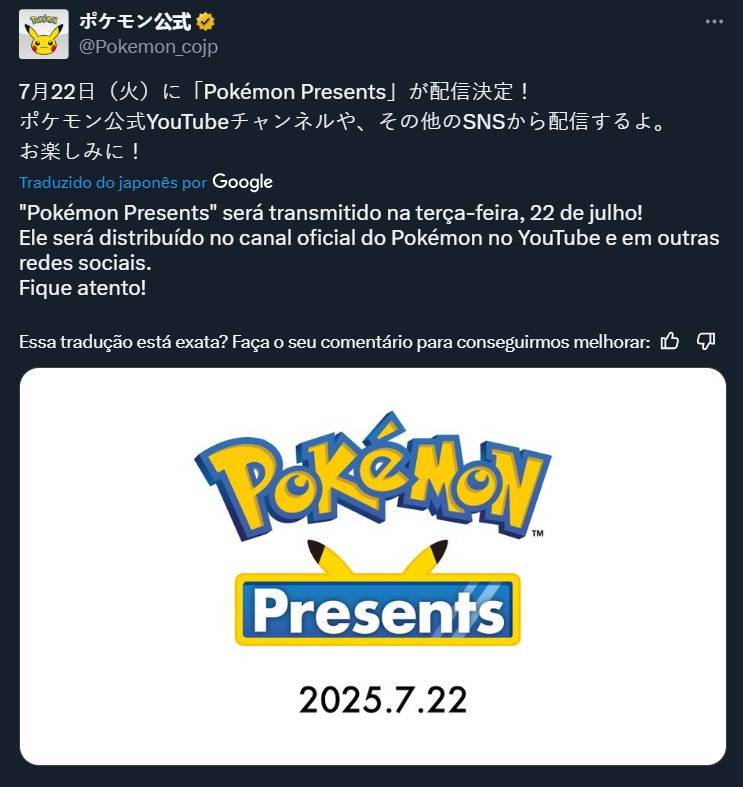
Task: Click the Google logo
Action: 242,182
